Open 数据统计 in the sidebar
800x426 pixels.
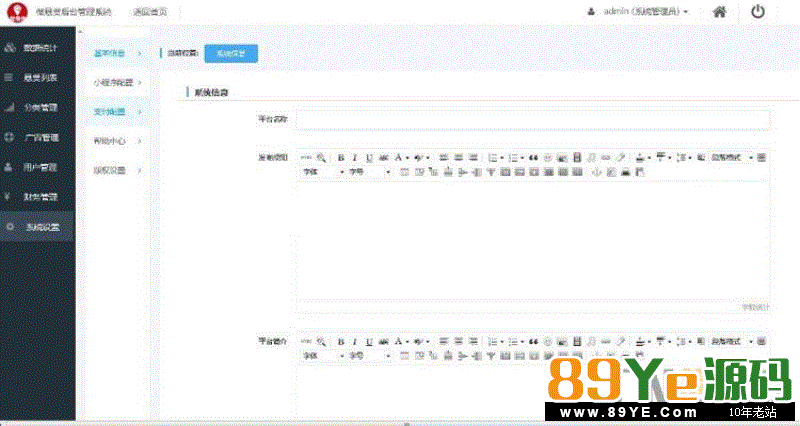pyautogui.click(x=38, y=48)
